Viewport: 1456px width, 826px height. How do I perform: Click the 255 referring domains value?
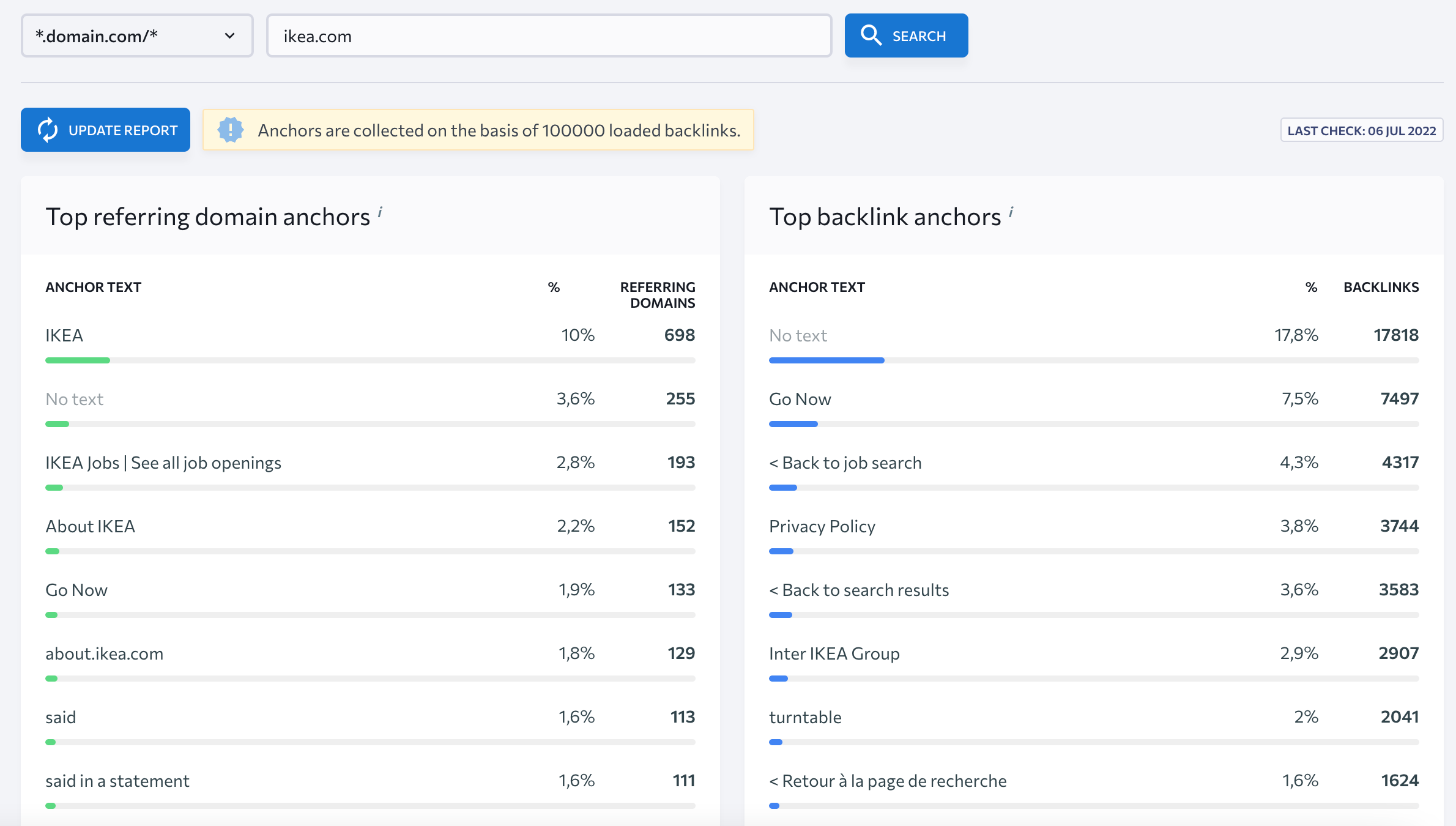[680, 398]
